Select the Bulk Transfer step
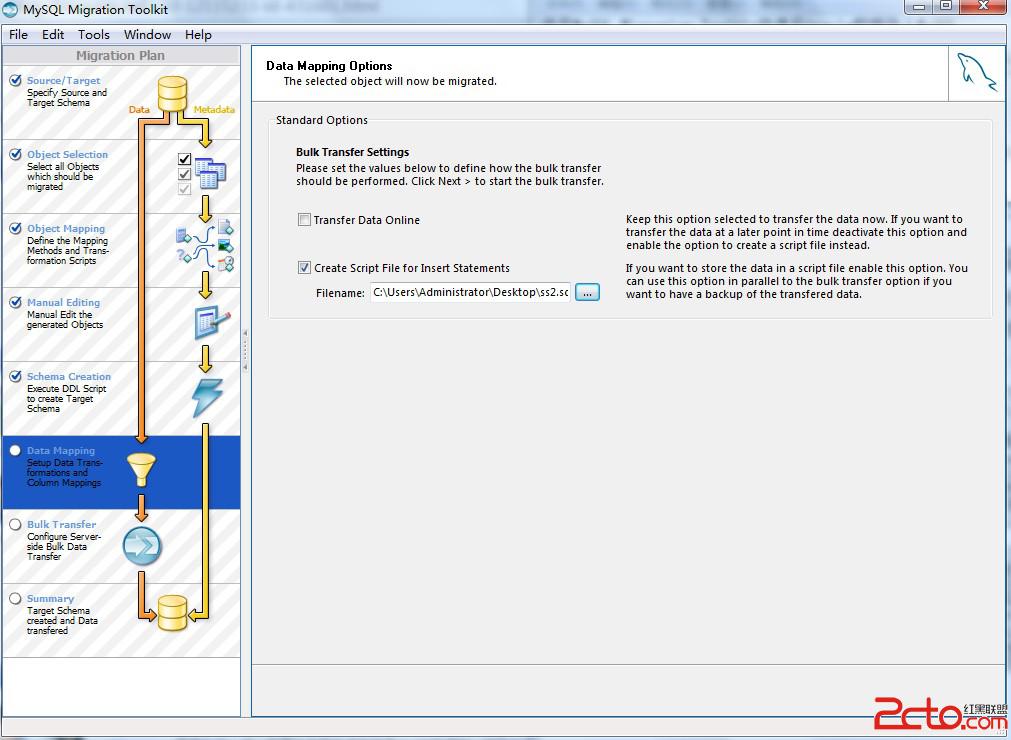Image resolution: width=1011 pixels, height=740 pixels. pos(121,547)
